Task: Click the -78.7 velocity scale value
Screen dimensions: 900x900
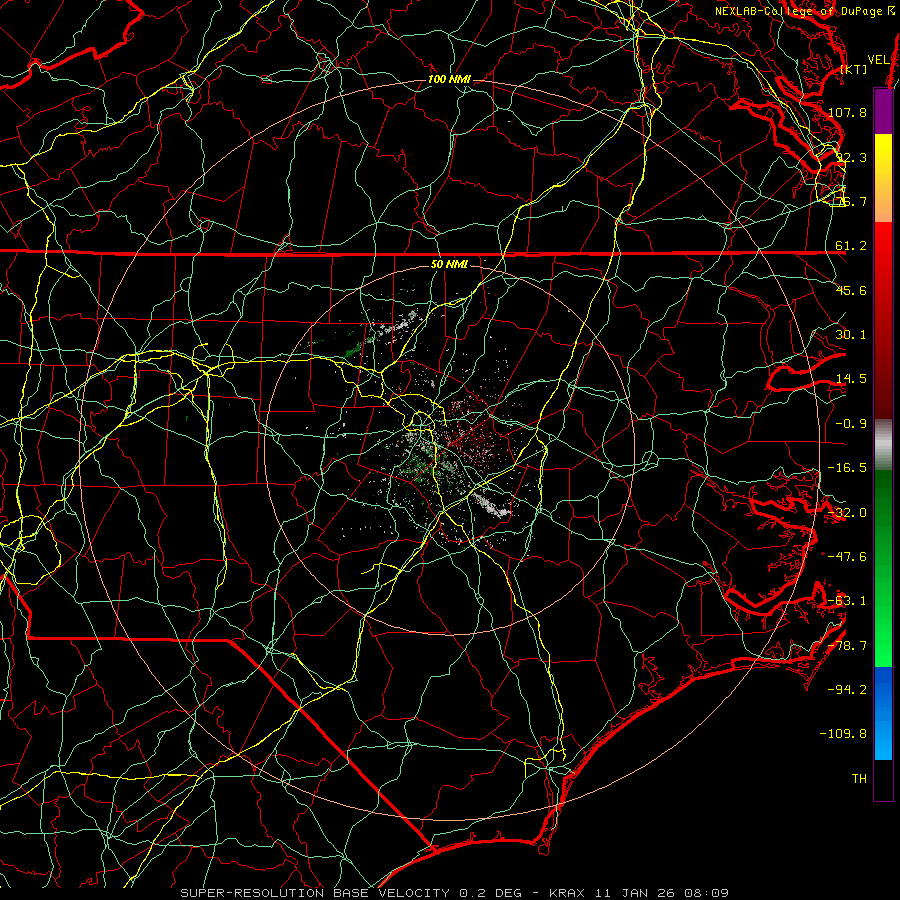Action: (848, 646)
